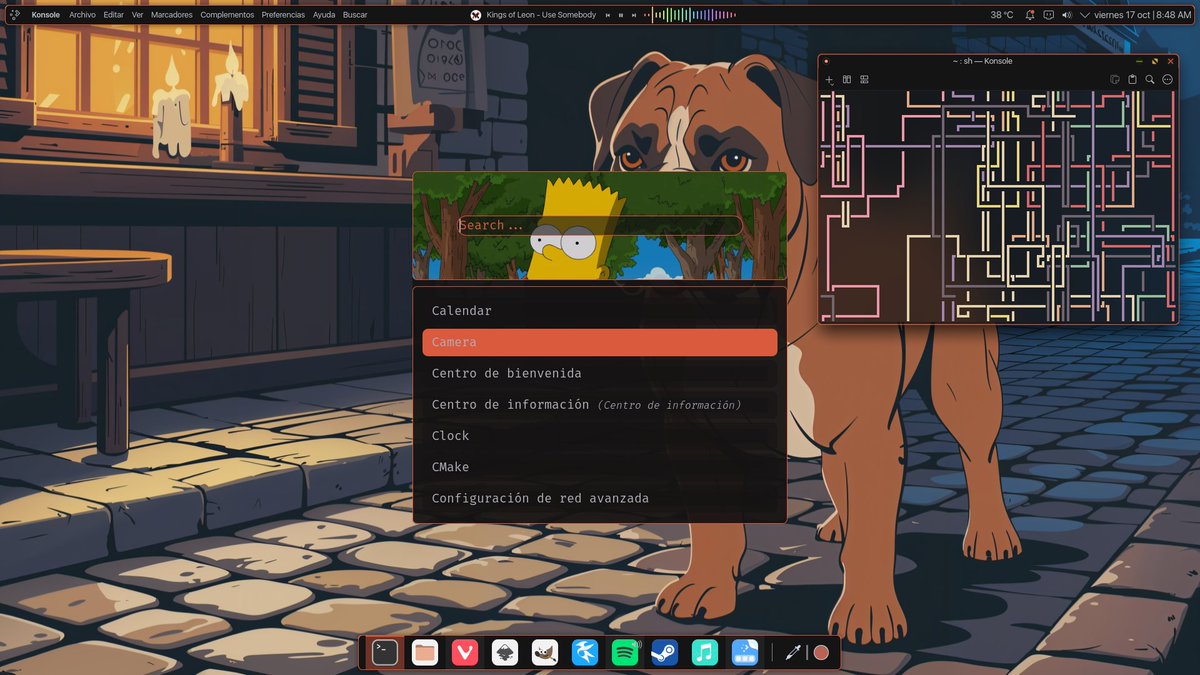Open the blue bird app in dock
The height and width of the screenshot is (675, 1200).
coord(584,653)
